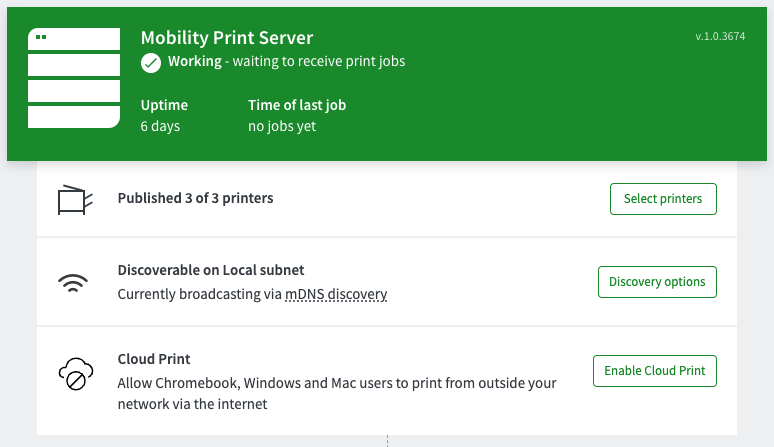The height and width of the screenshot is (447, 774).
Task: Click the mDNS discovery link
Action: pos(336,294)
